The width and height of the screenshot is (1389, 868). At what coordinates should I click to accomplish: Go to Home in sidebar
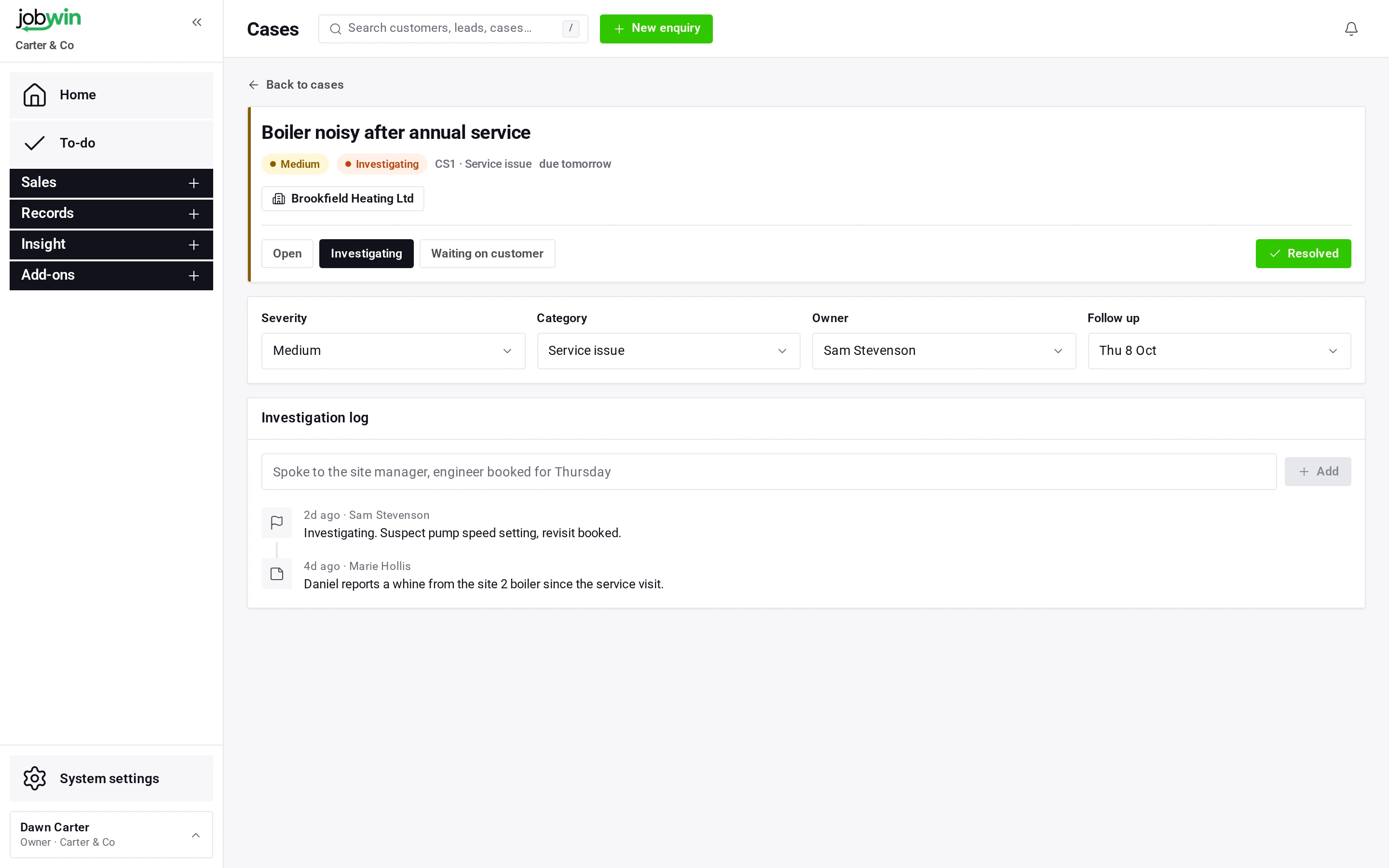[111, 95]
